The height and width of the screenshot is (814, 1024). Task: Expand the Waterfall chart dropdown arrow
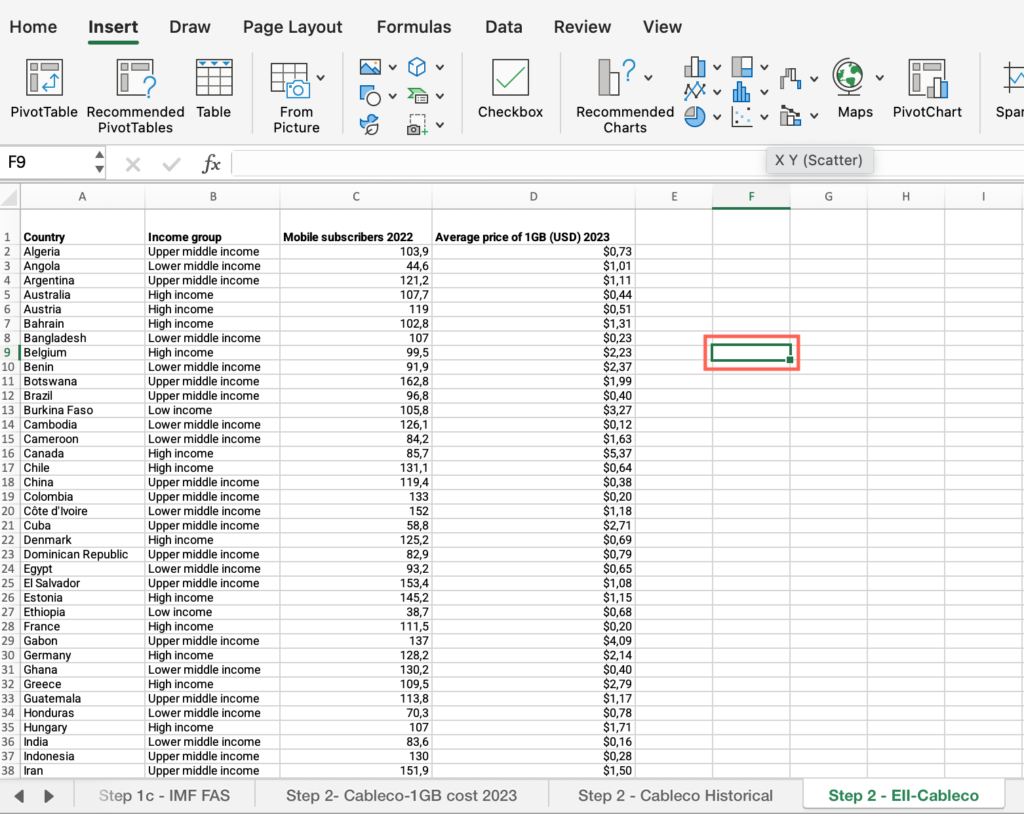pyautogui.click(x=814, y=79)
